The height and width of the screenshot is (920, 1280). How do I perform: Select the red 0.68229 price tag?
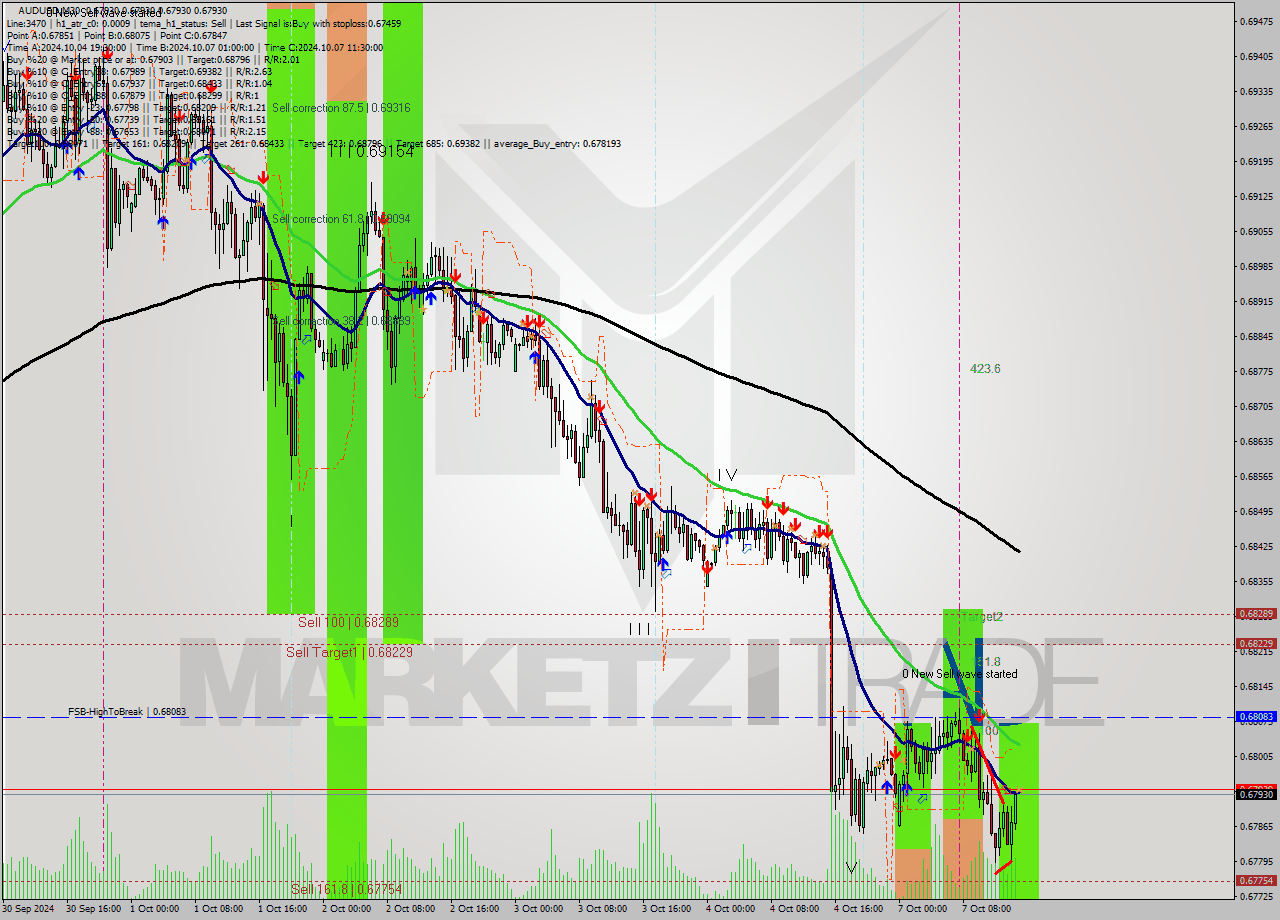tap(1256, 644)
